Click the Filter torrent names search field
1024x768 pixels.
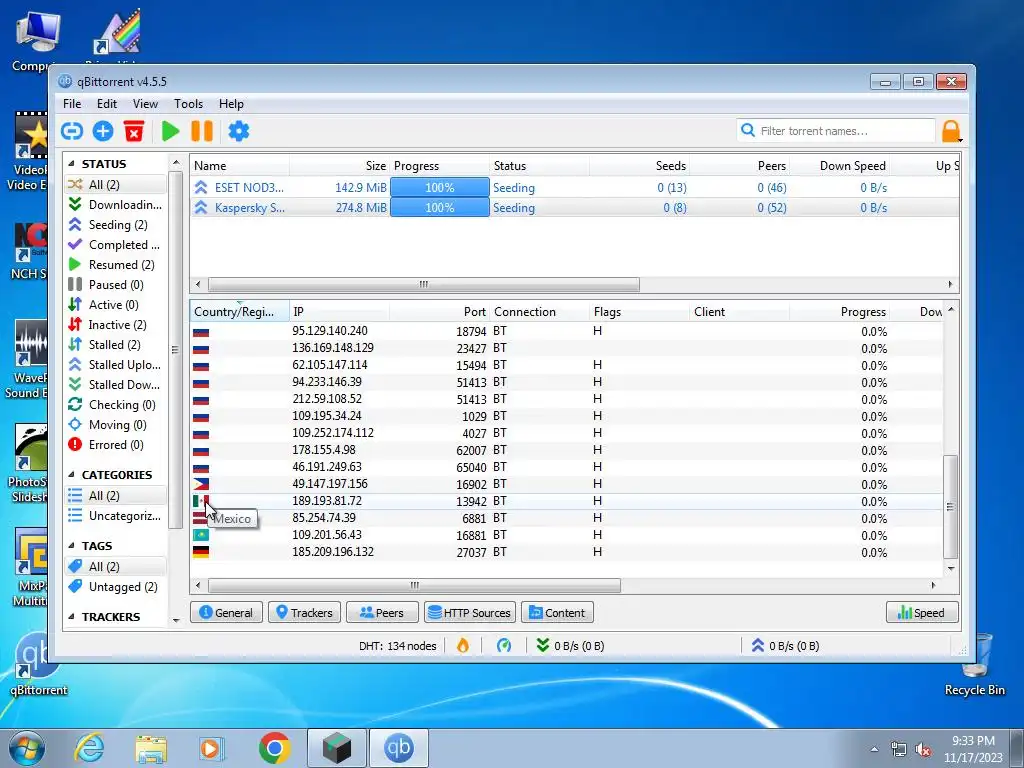click(x=836, y=131)
